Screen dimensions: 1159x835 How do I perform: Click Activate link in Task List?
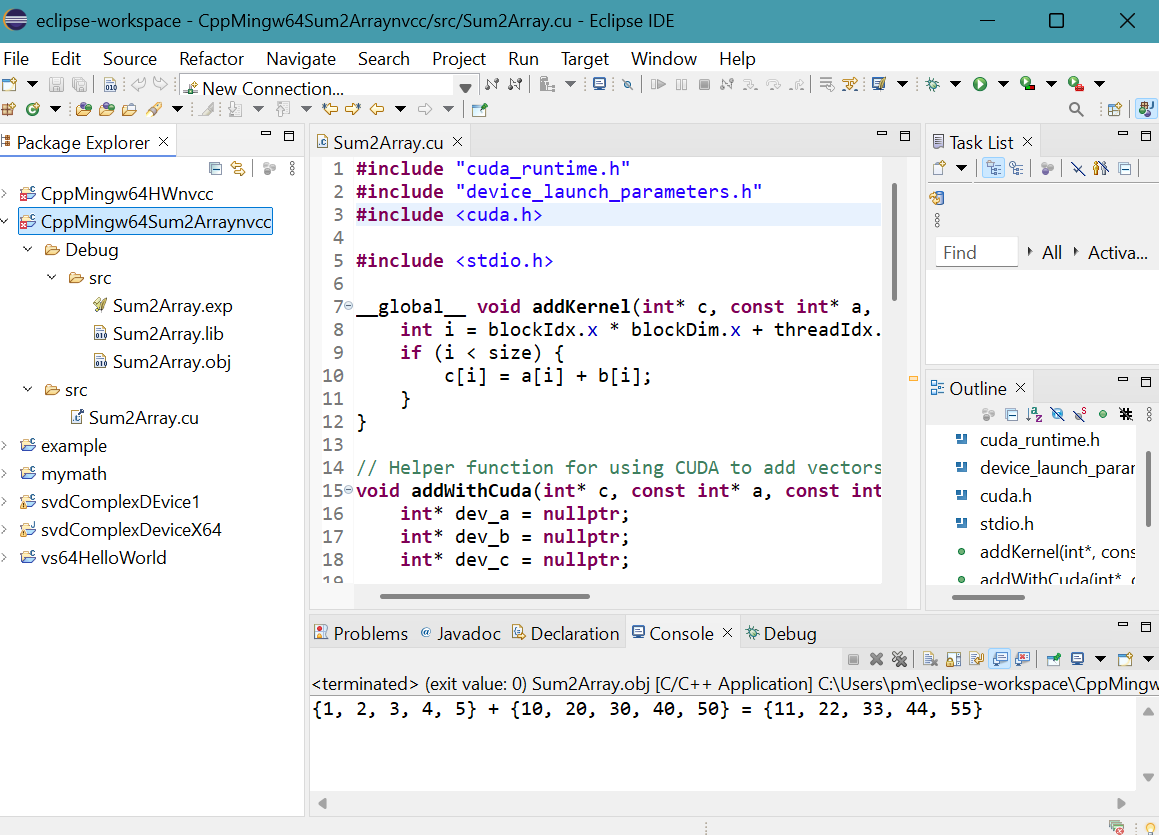pos(1118,253)
